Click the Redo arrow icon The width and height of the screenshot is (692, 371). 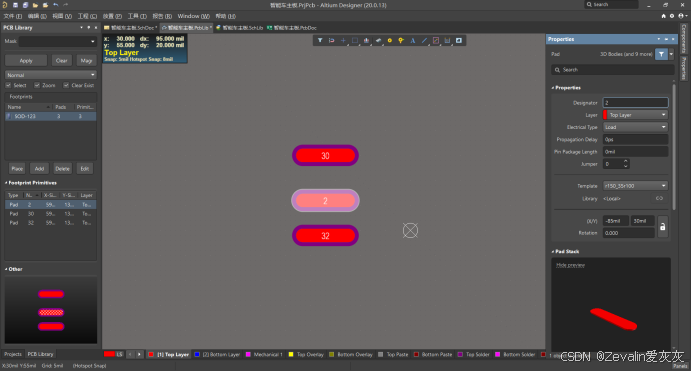66,5
